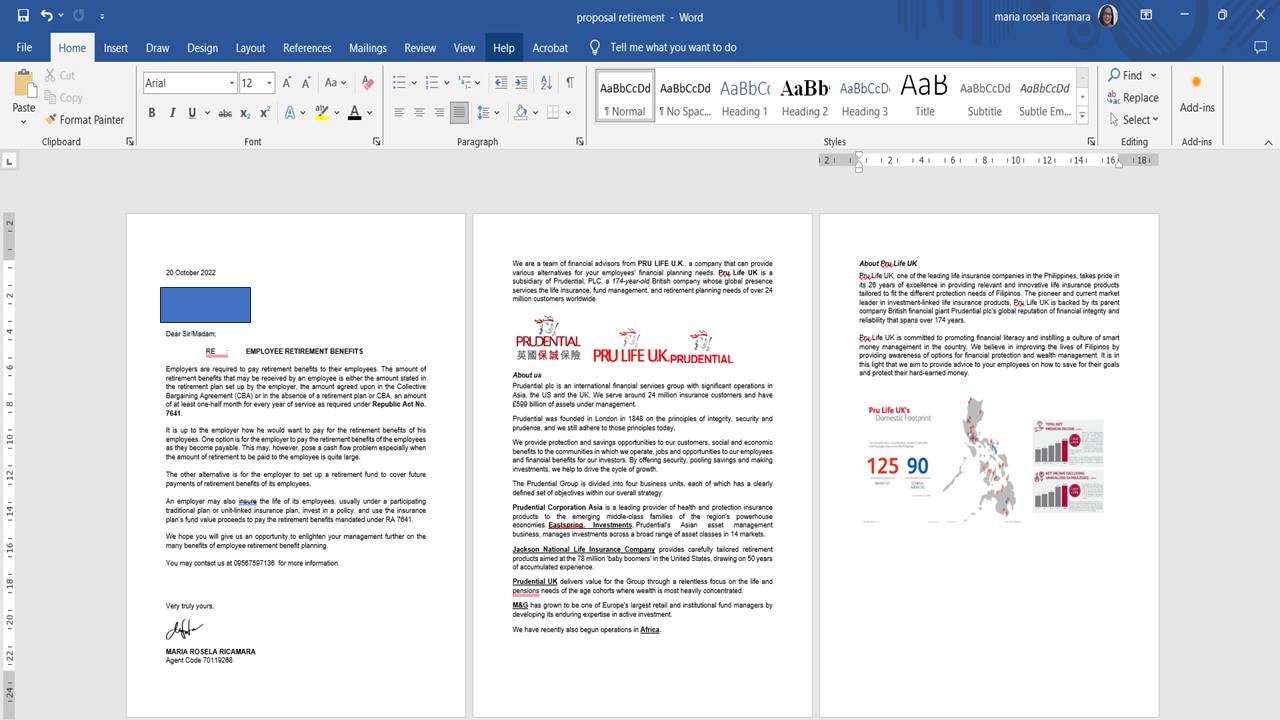Decrease paragraph indent

(500, 83)
